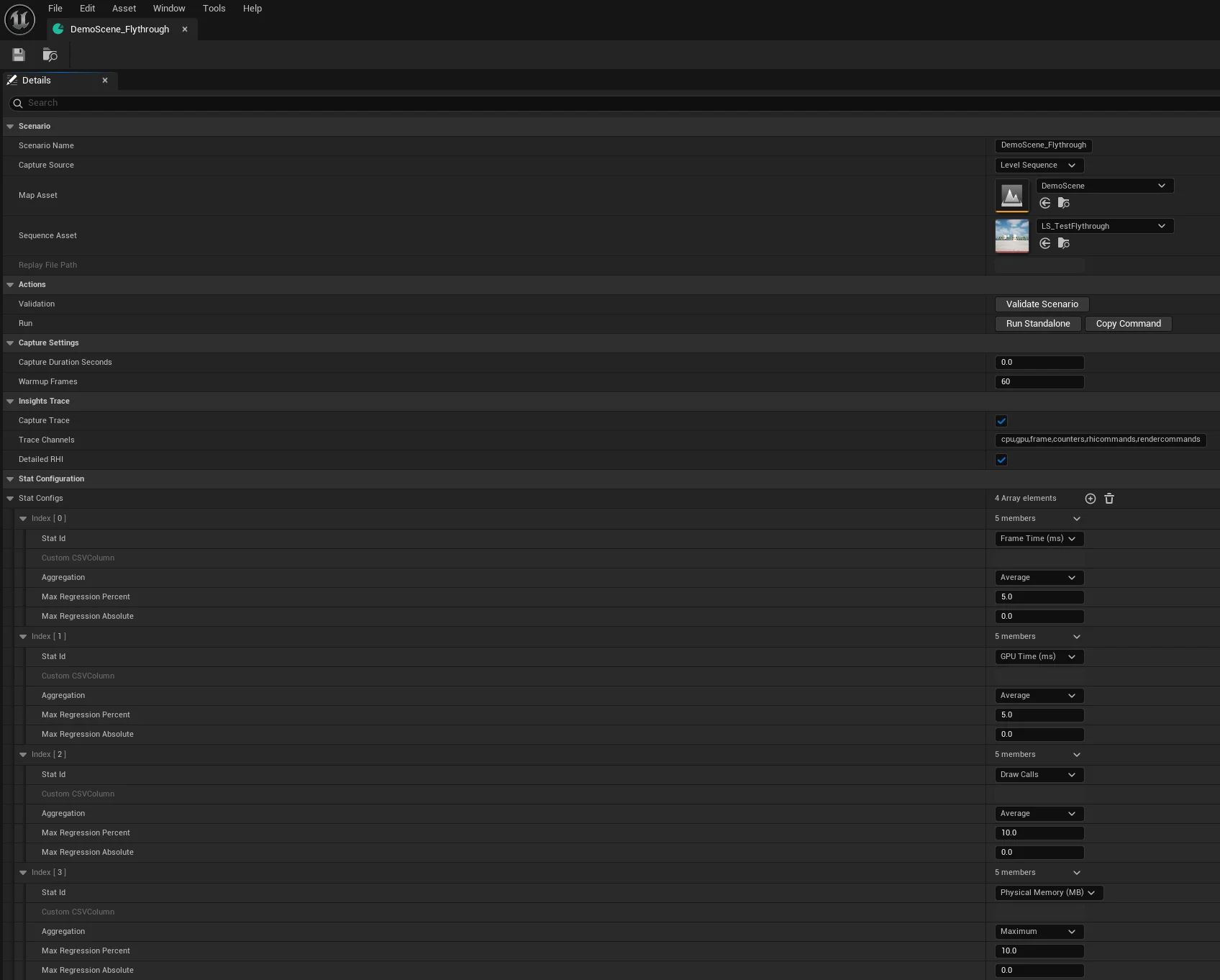This screenshot has width=1220, height=980.
Task: Add a new Stat Configs array element
Action: tap(1090, 498)
